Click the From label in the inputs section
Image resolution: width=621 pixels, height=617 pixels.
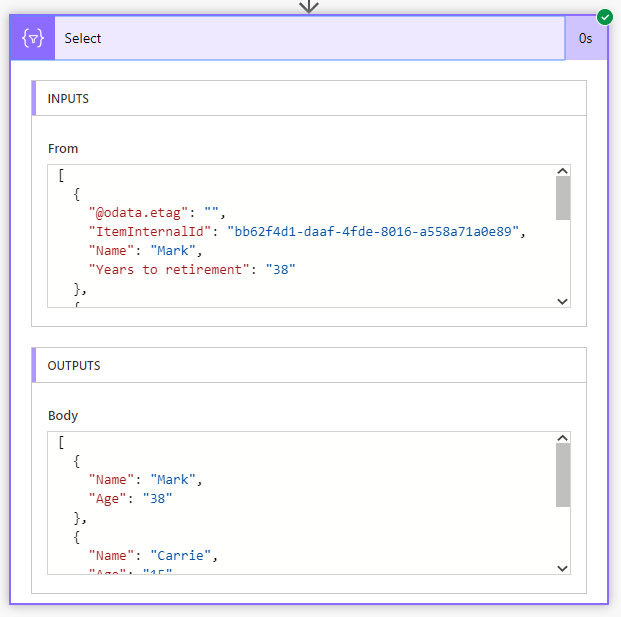point(63,149)
